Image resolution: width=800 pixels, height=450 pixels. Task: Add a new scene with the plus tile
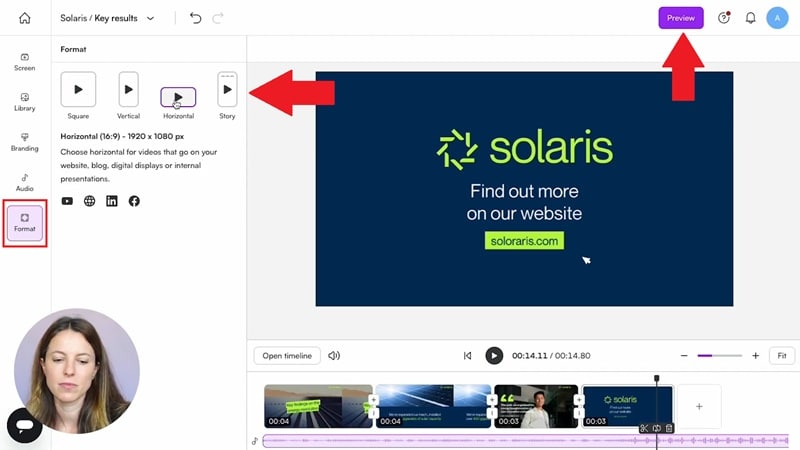699,407
